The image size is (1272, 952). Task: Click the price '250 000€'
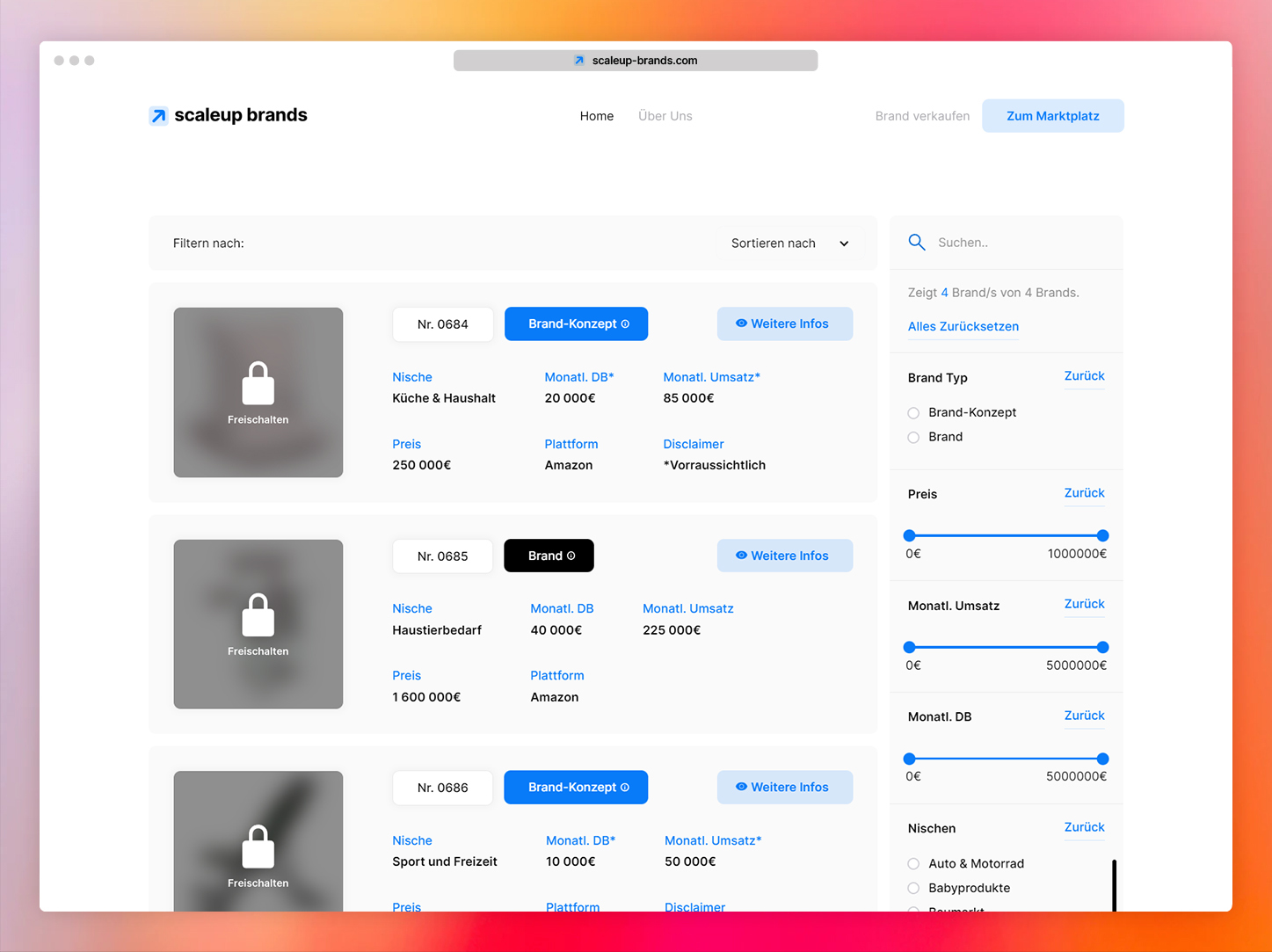[x=422, y=465]
